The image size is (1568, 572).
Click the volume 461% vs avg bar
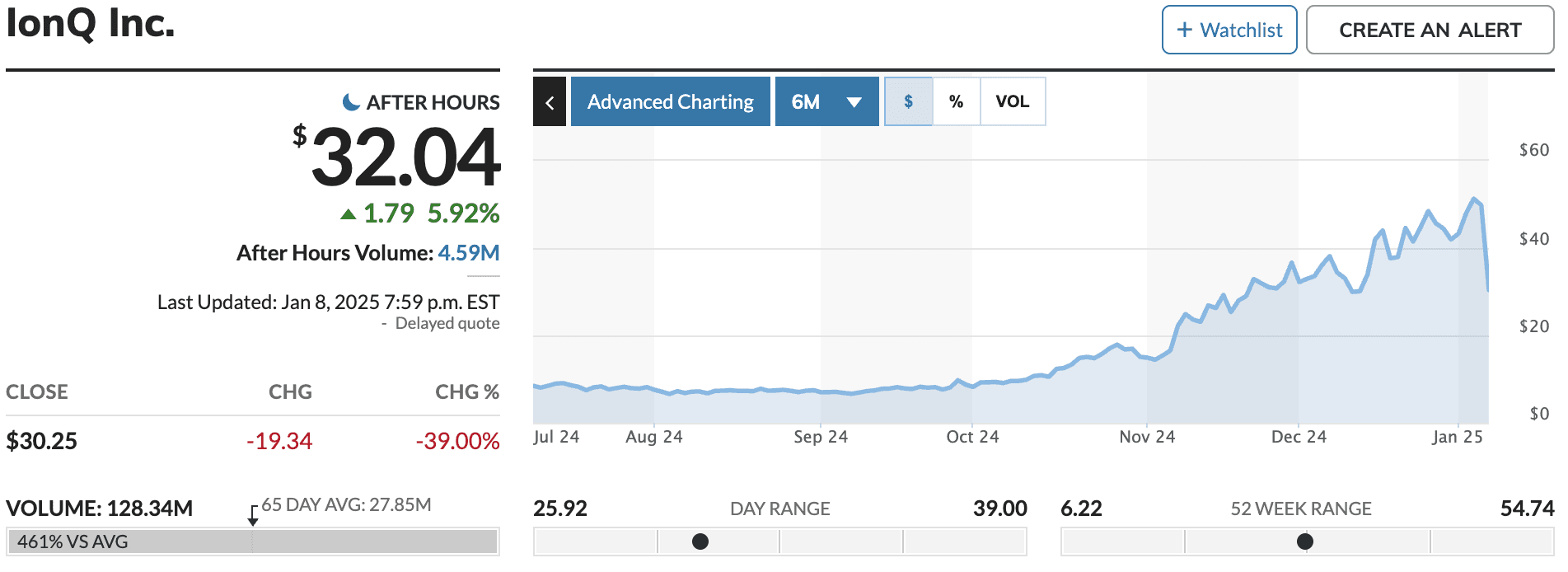tap(252, 542)
